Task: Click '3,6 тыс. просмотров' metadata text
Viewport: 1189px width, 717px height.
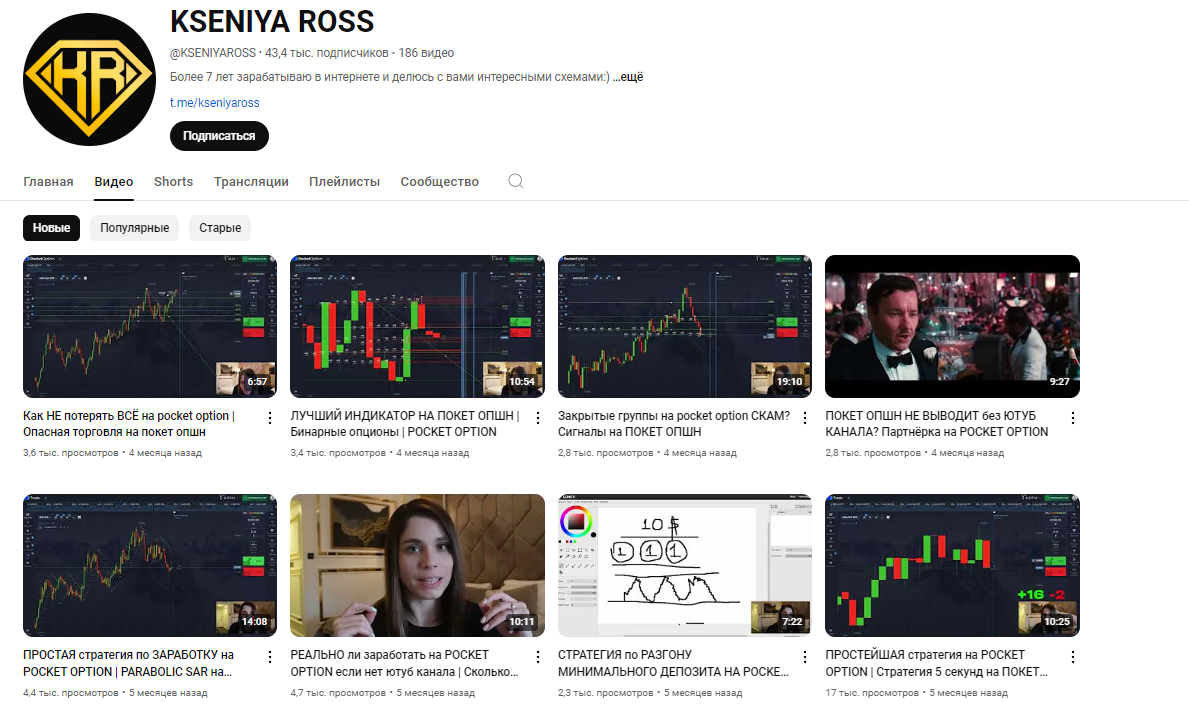Action: click(71, 453)
